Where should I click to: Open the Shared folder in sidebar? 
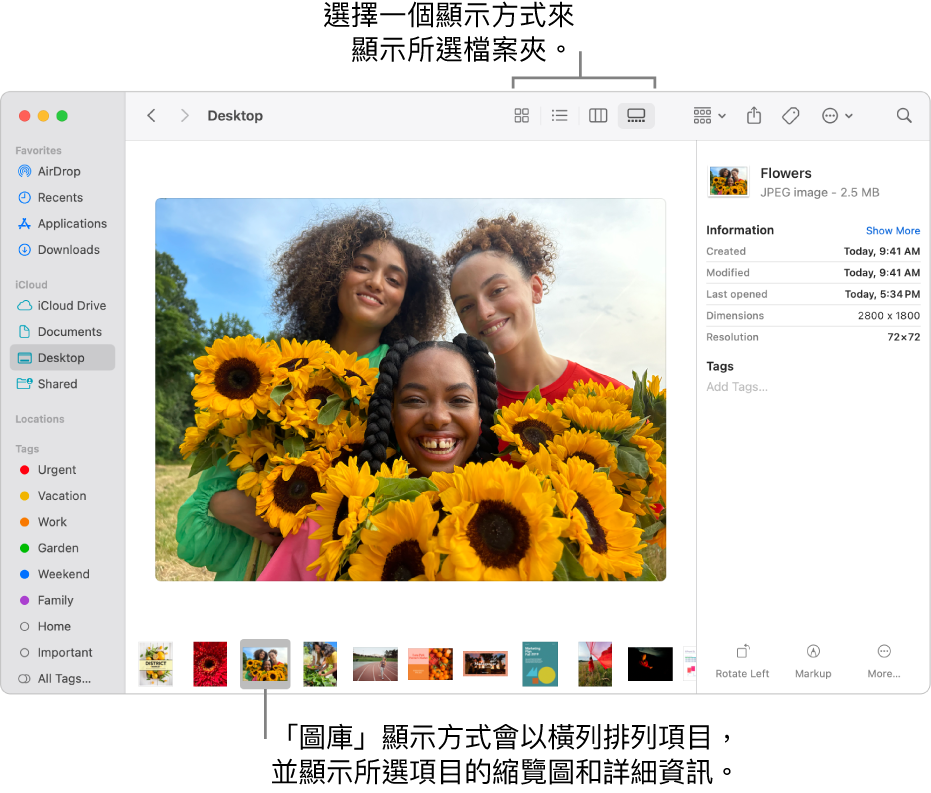pyautogui.click(x=62, y=384)
